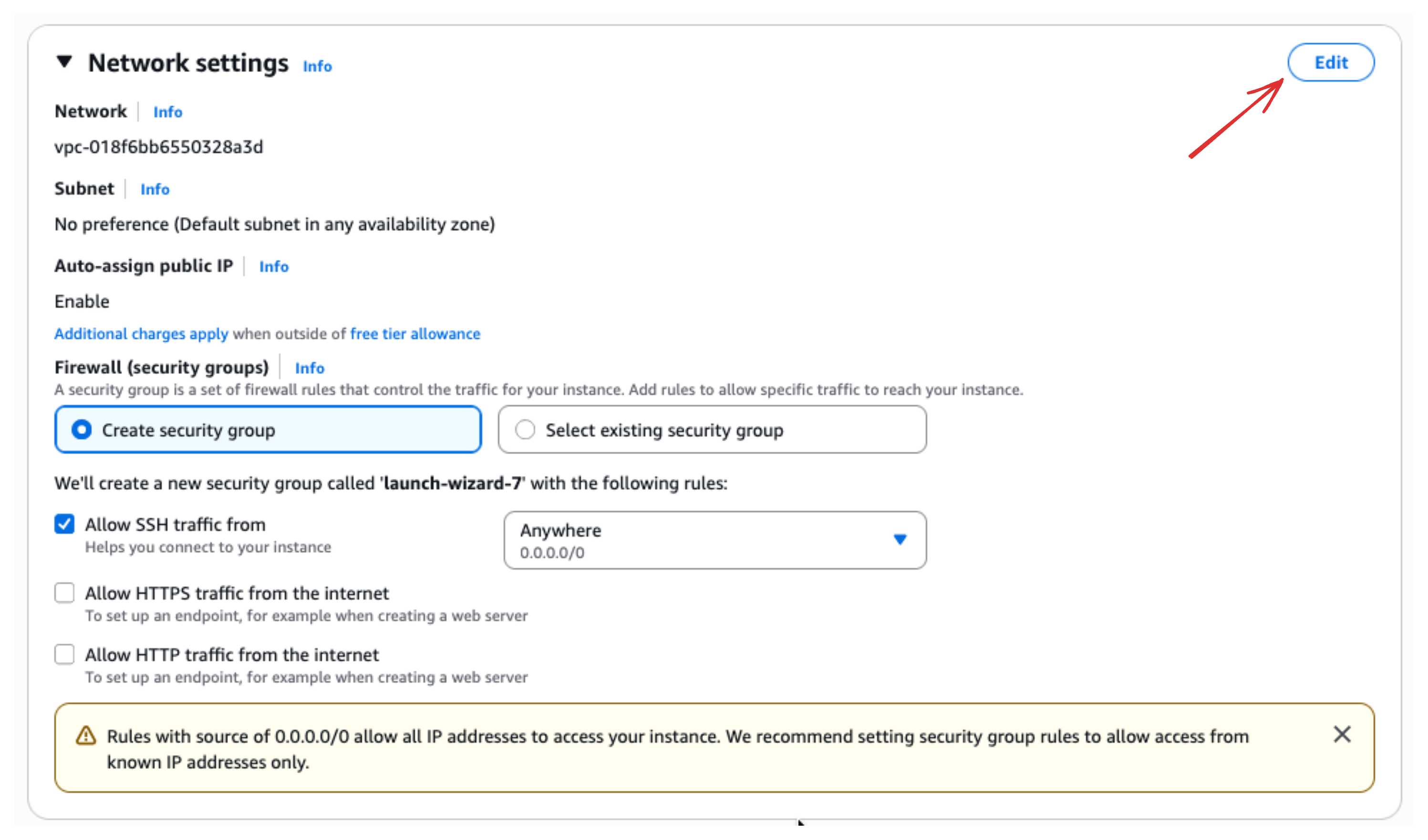Dismiss the 0.0.0.0/0 warning with the X

[x=1342, y=735]
